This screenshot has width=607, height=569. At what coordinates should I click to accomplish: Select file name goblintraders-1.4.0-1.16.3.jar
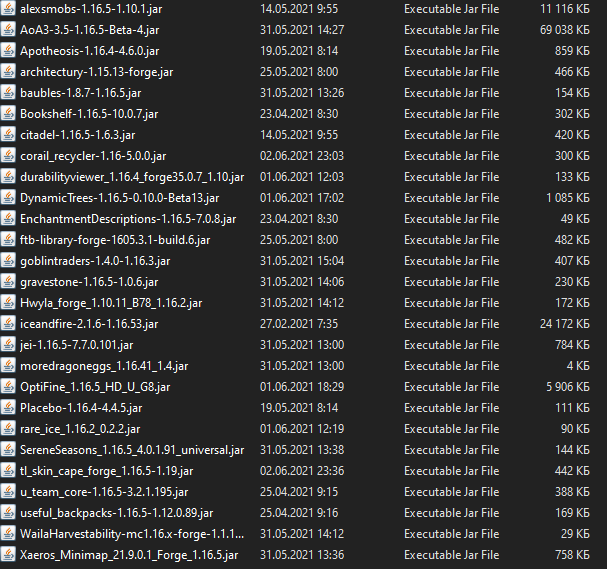click(95, 261)
